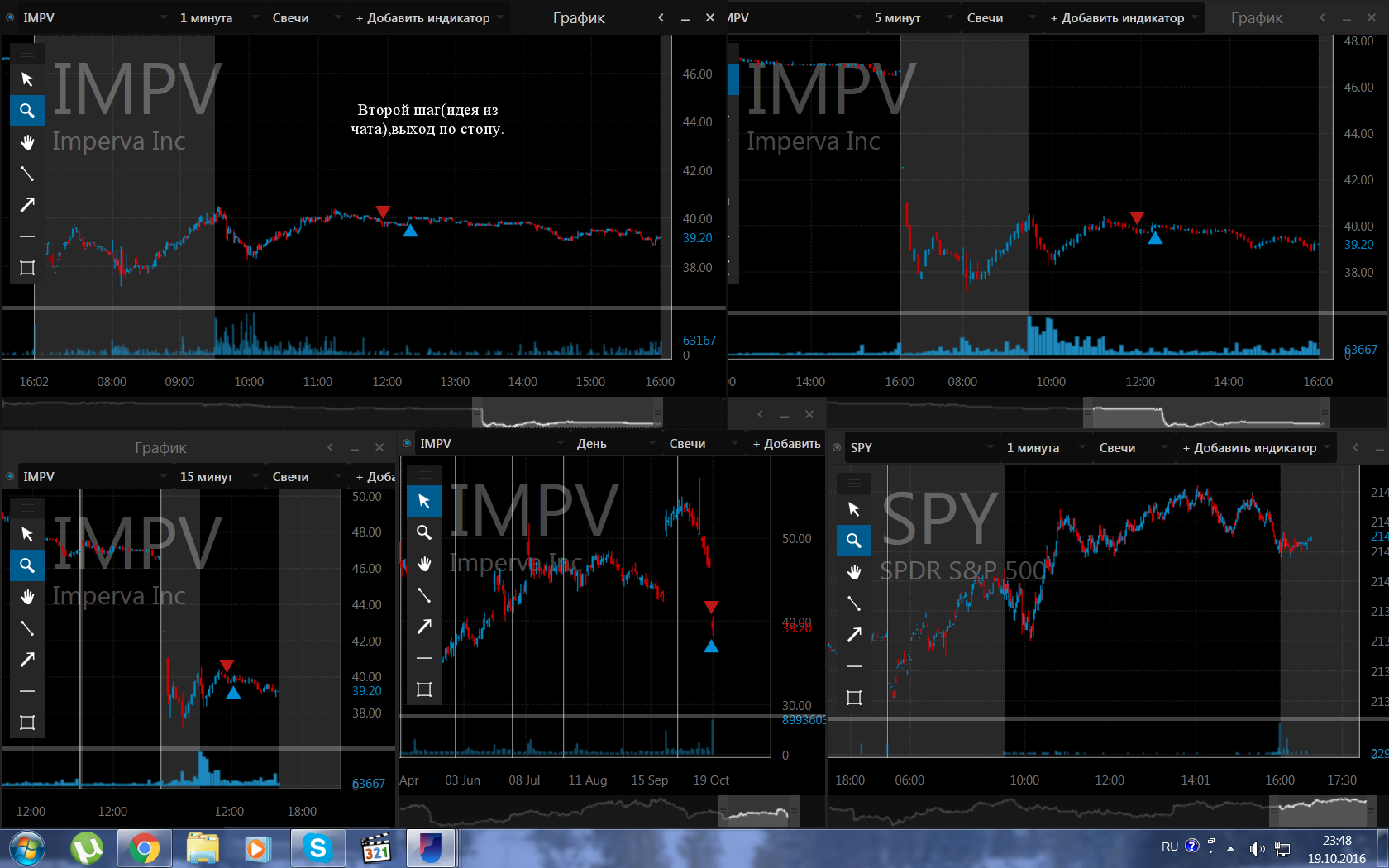Open the SPY ticker dropdown
The width and height of the screenshot is (1389, 868).
(x=922, y=447)
